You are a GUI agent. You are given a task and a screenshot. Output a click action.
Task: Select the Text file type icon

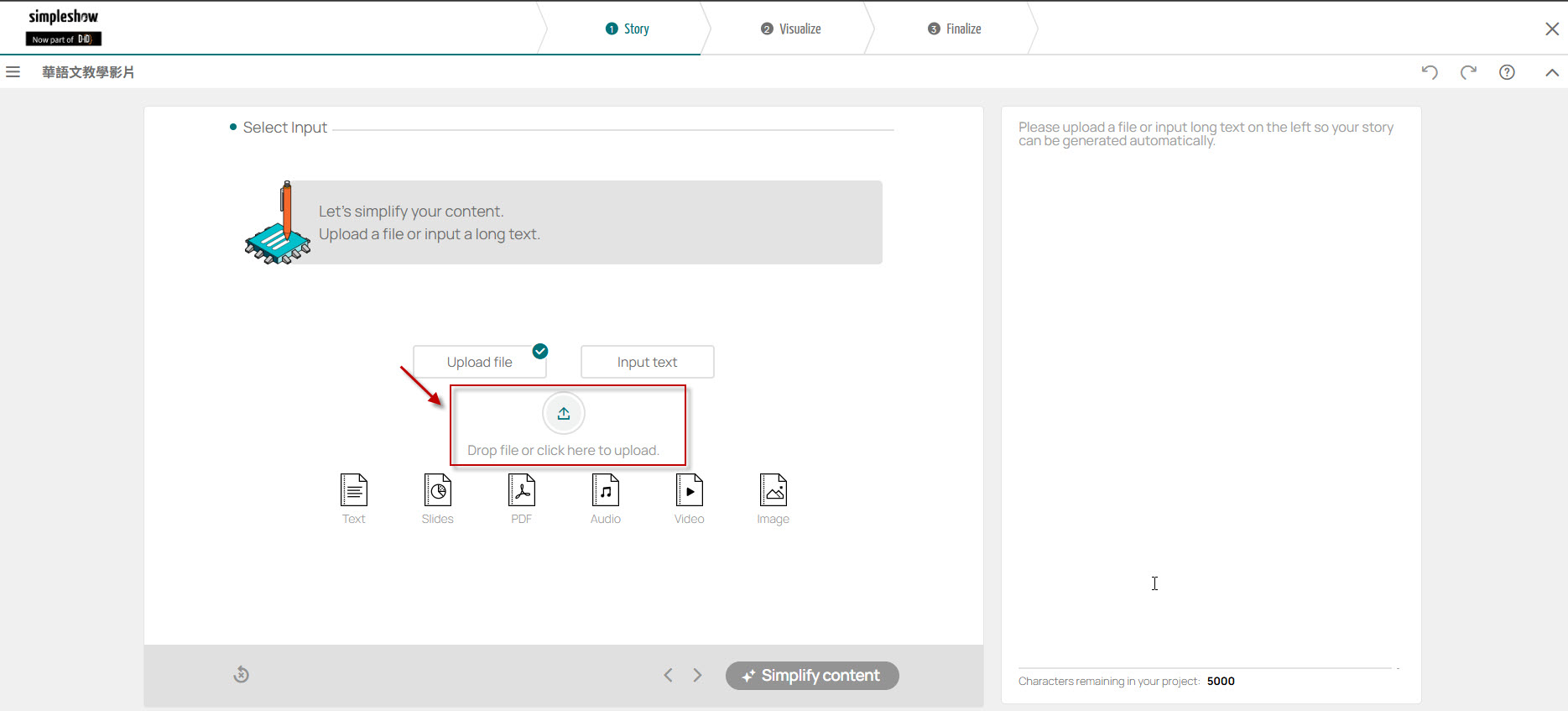click(x=354, y=490)
